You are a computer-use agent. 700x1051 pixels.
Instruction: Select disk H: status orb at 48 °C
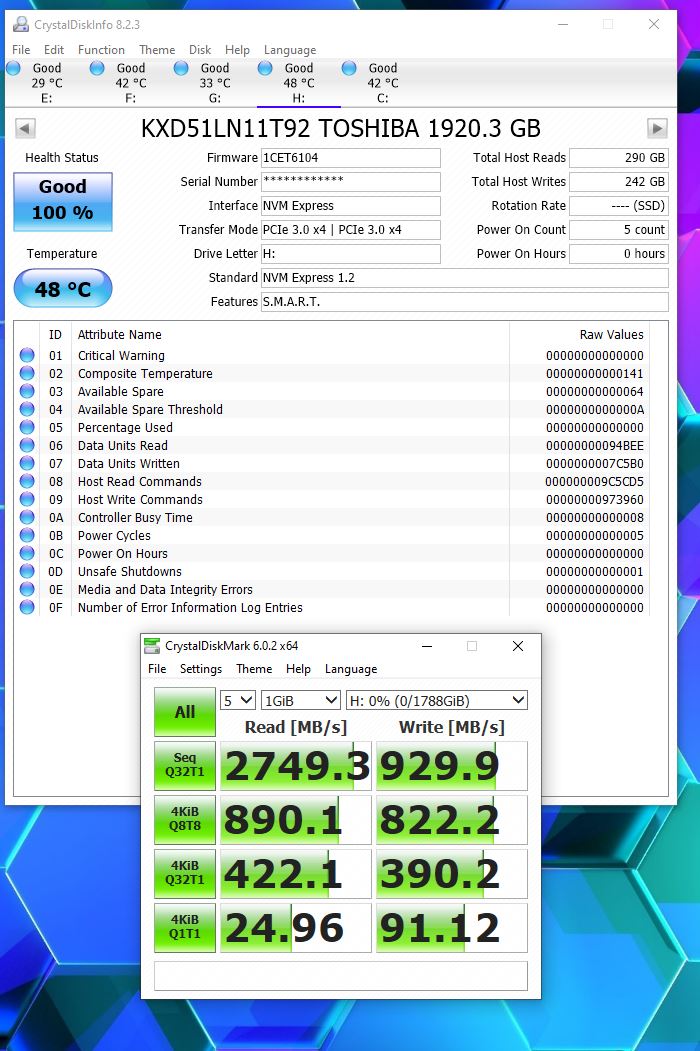coord(265,68)
